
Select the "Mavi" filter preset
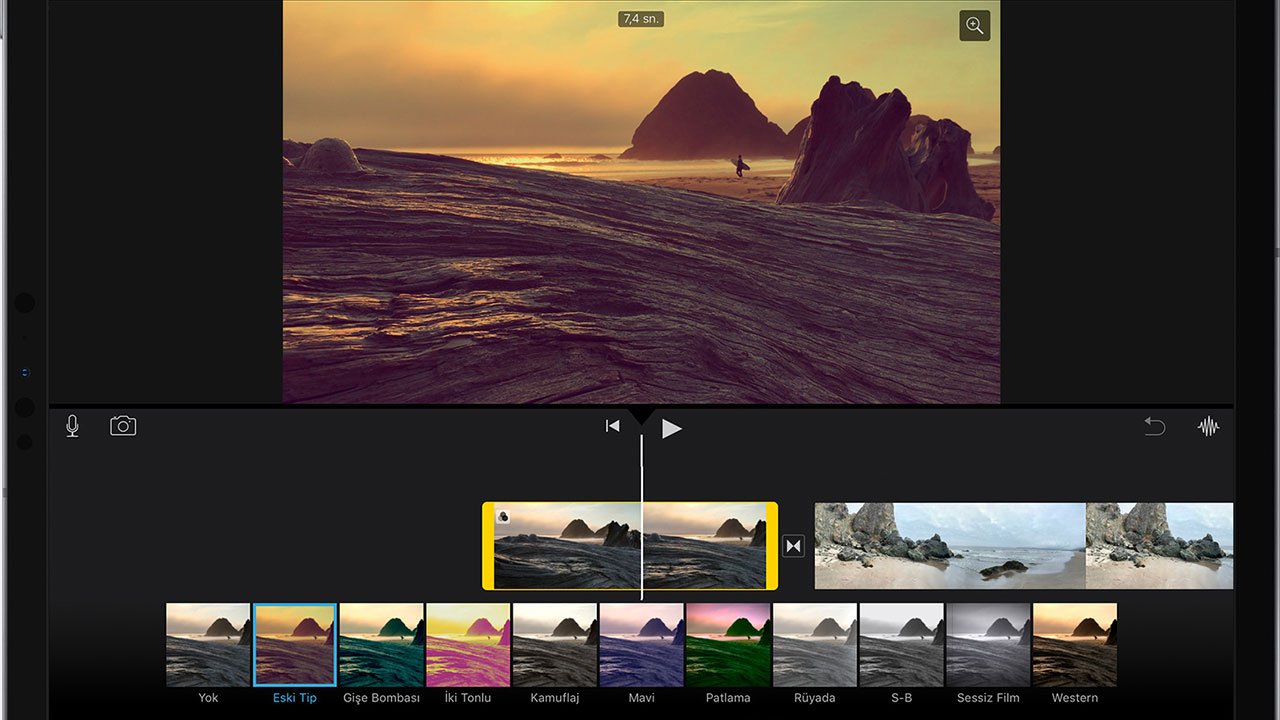pos(642,644)
